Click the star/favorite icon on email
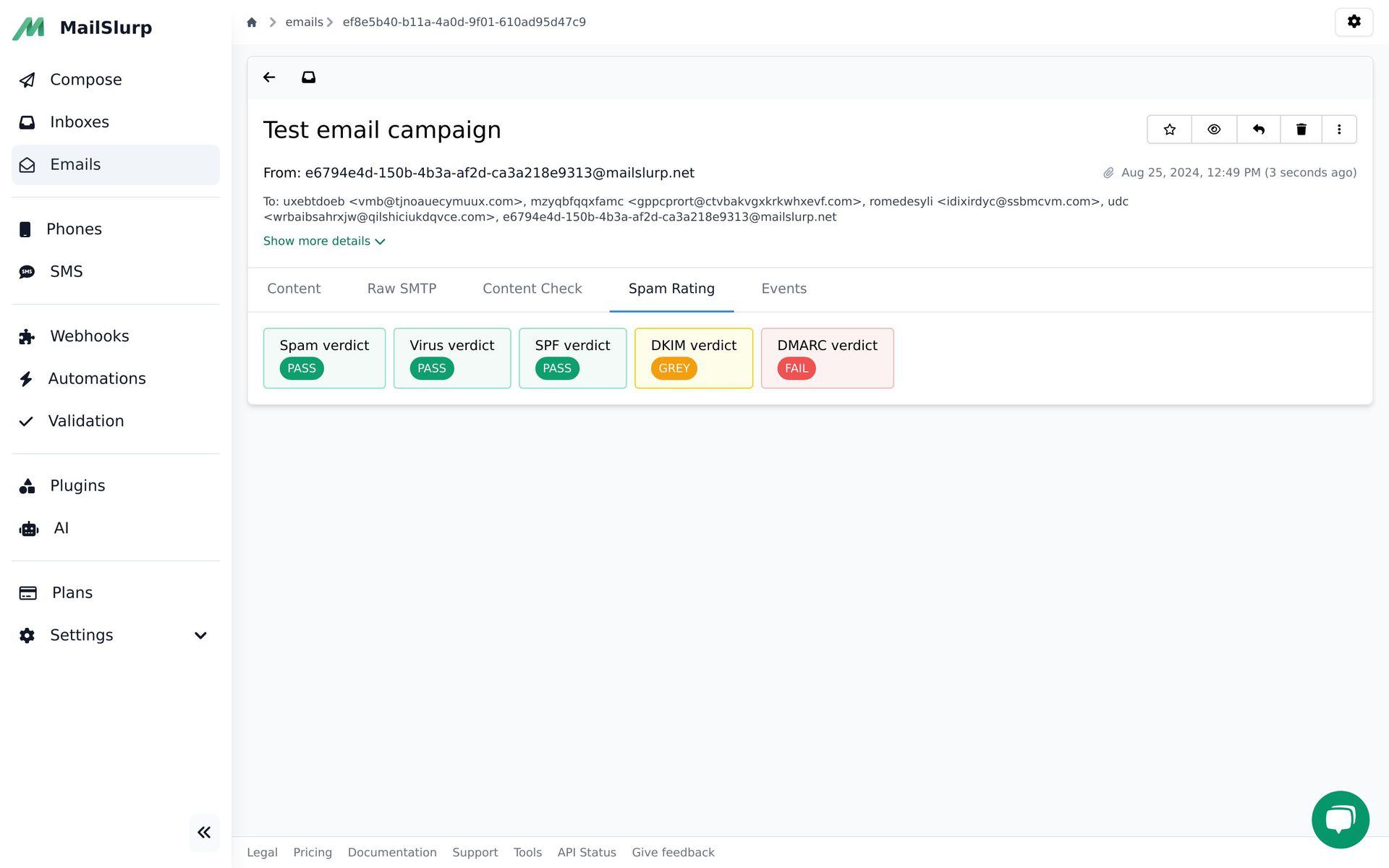The width and height of the screenshot is (1389, 868). 1170,129
